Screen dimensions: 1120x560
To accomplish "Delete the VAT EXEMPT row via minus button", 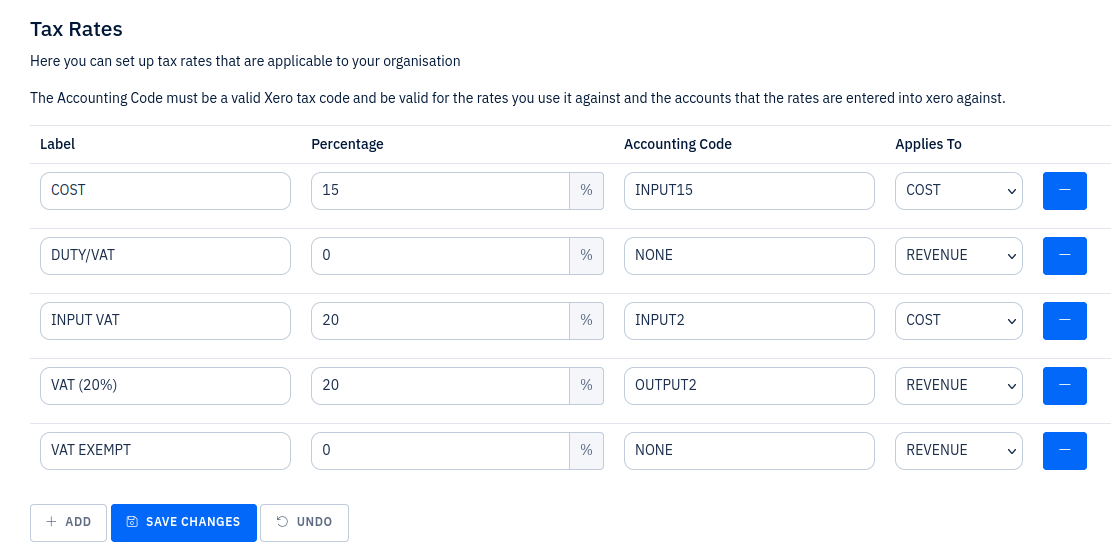I will tap(1064, 451).
